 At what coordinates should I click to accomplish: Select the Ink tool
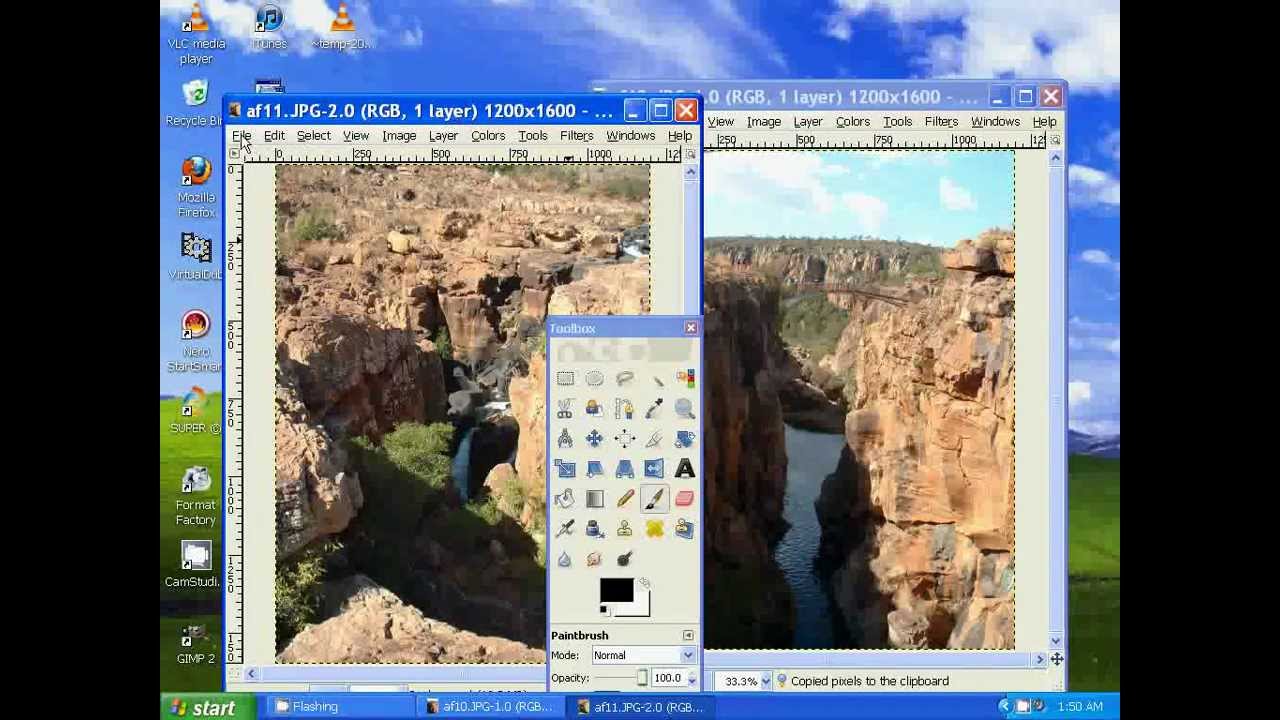pyautogui.click(x=595, y=529)
